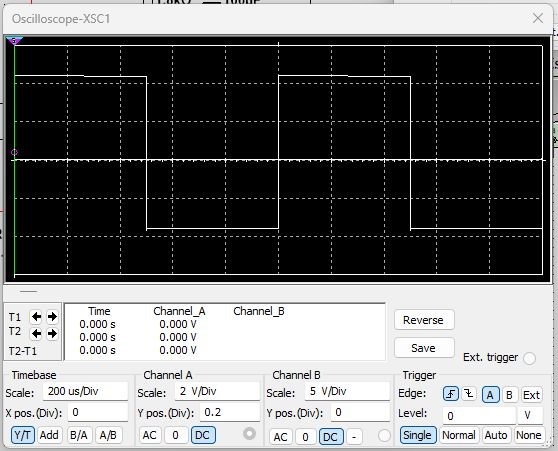Click the T1 cursor marker triangle

coord(14,40)
